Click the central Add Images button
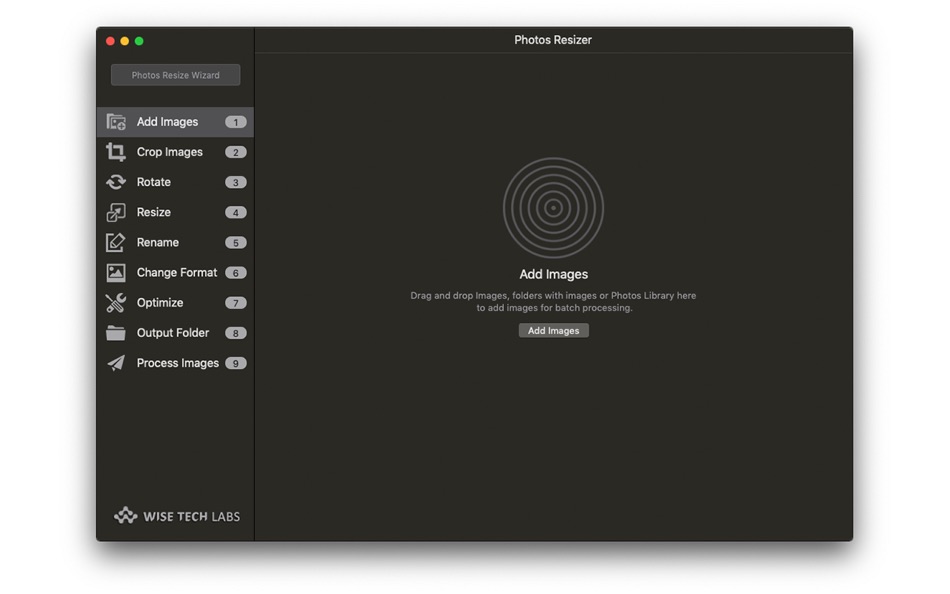This screenshot has height=594, width=950. coord(553,330)
